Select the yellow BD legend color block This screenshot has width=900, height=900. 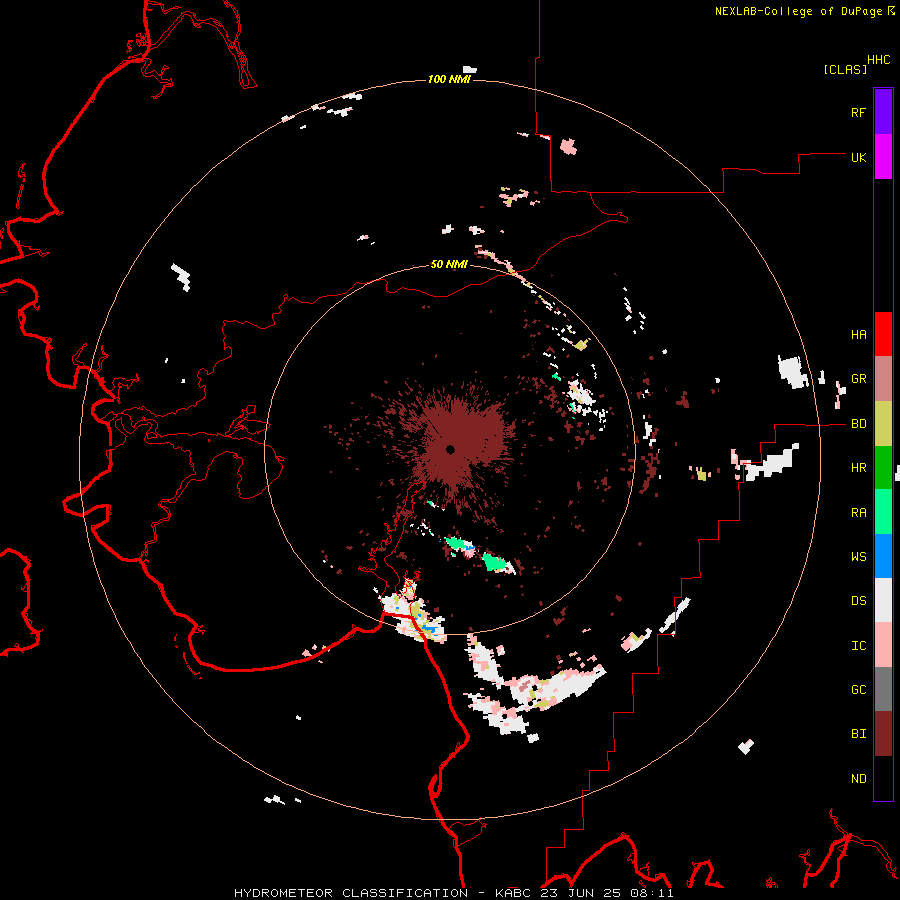(x=883, y=424)
